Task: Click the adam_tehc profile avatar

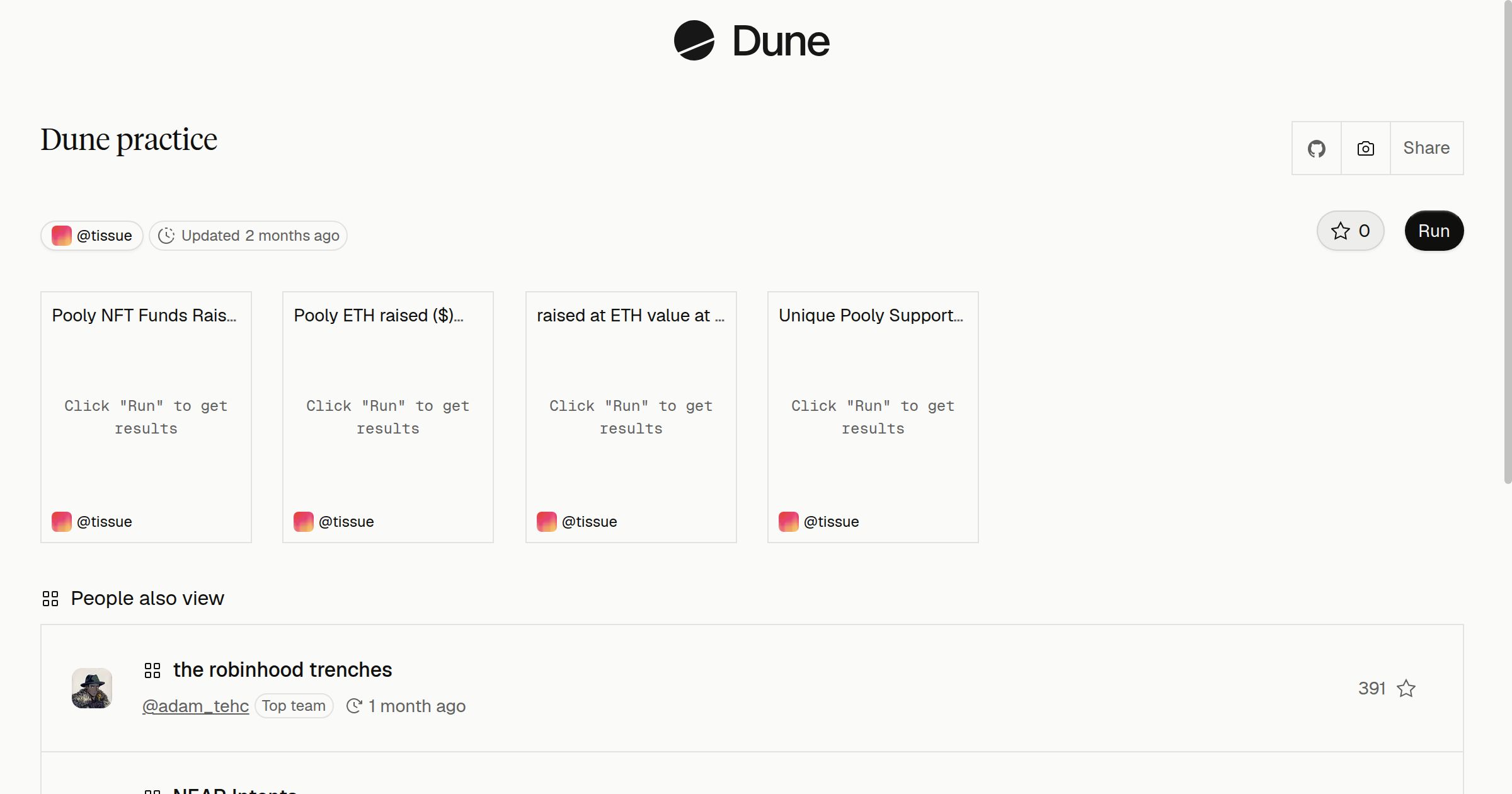Action: (92, 688)
